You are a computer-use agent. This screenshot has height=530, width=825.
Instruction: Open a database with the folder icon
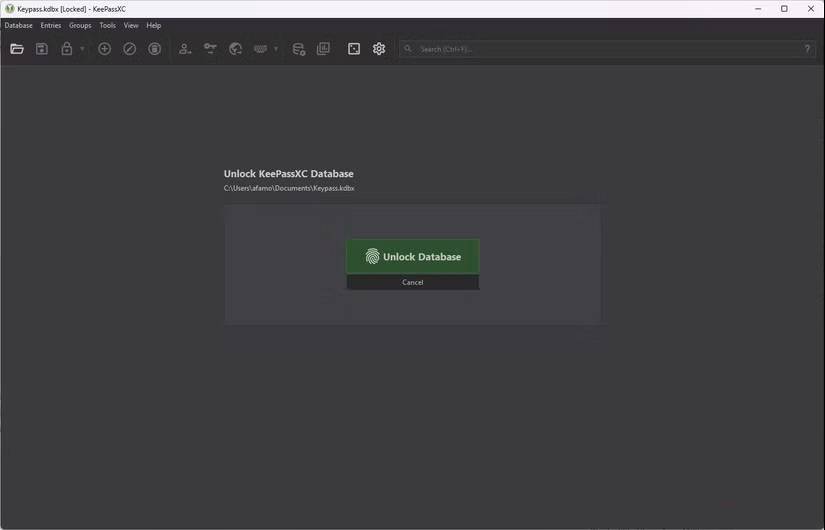(17, 49)
